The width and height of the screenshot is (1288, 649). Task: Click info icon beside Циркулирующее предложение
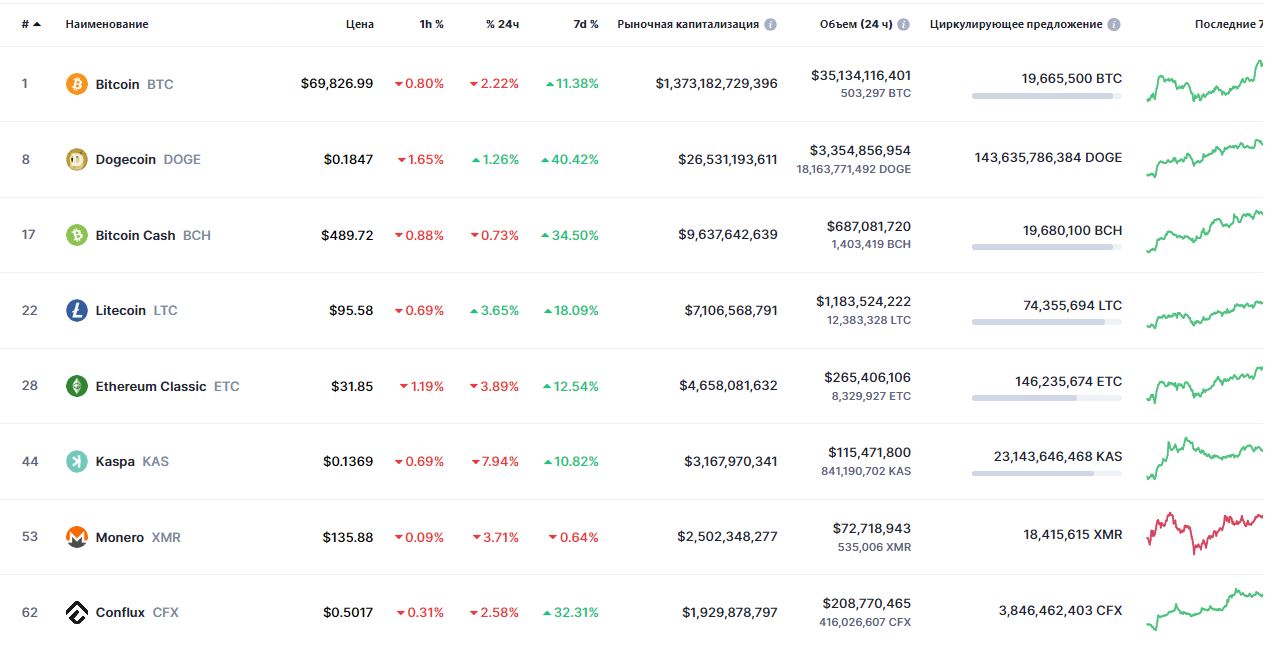click(1114, 24)
